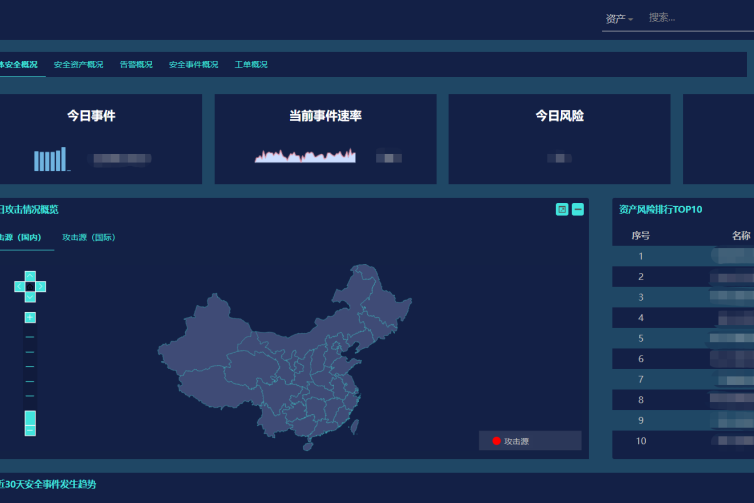
Task: Click the map zoom out minus button
Action: [30, 429]
